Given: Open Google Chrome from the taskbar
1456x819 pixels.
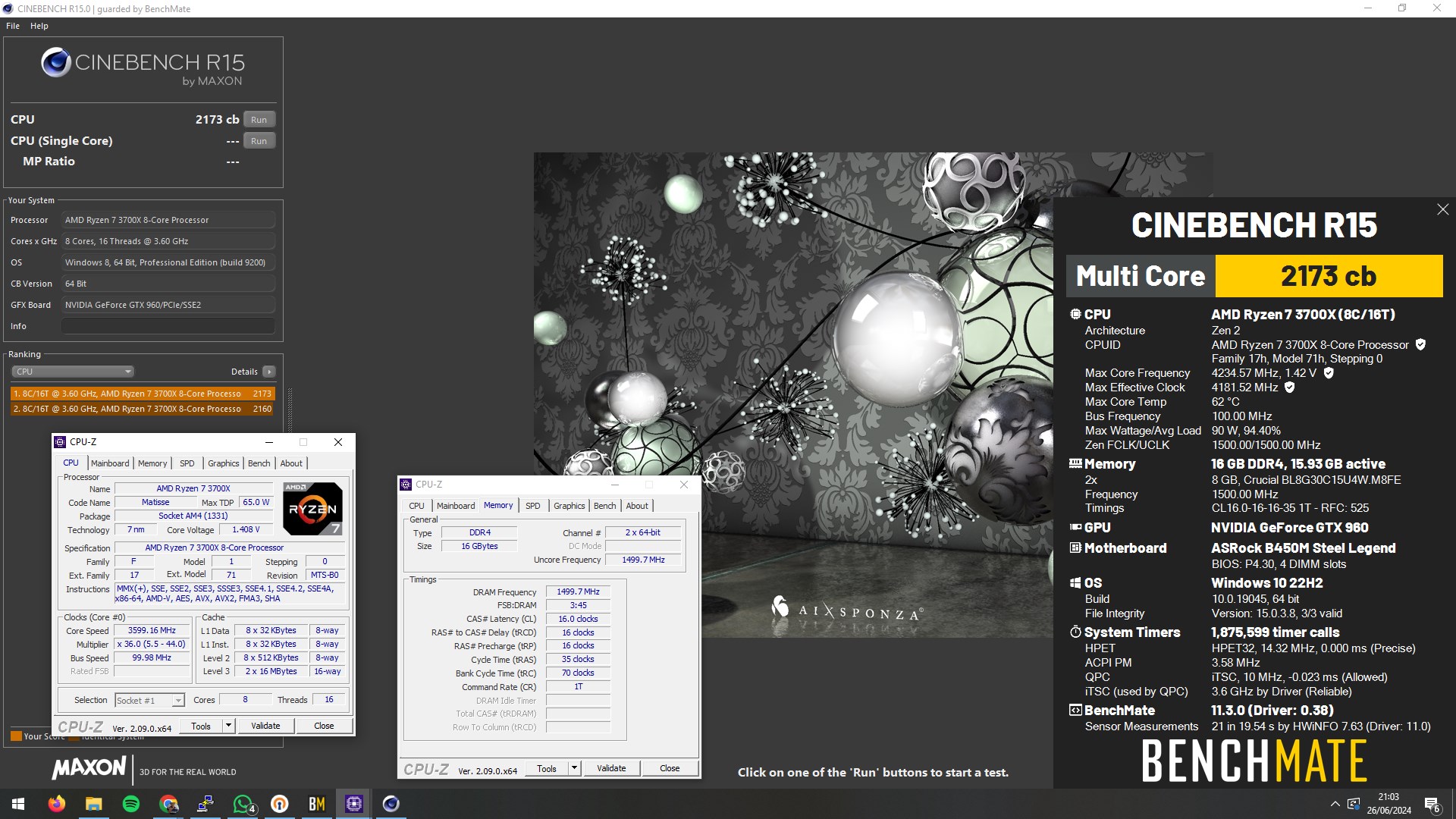Looking at the screenshot, I should coord(168,804).
